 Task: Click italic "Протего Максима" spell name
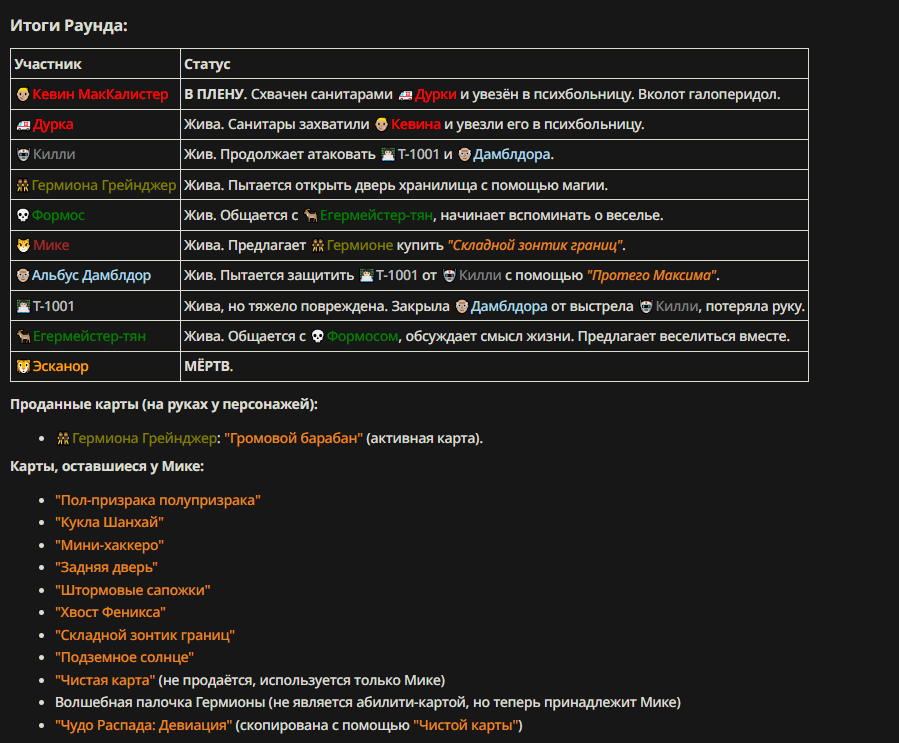pos(651,276)
